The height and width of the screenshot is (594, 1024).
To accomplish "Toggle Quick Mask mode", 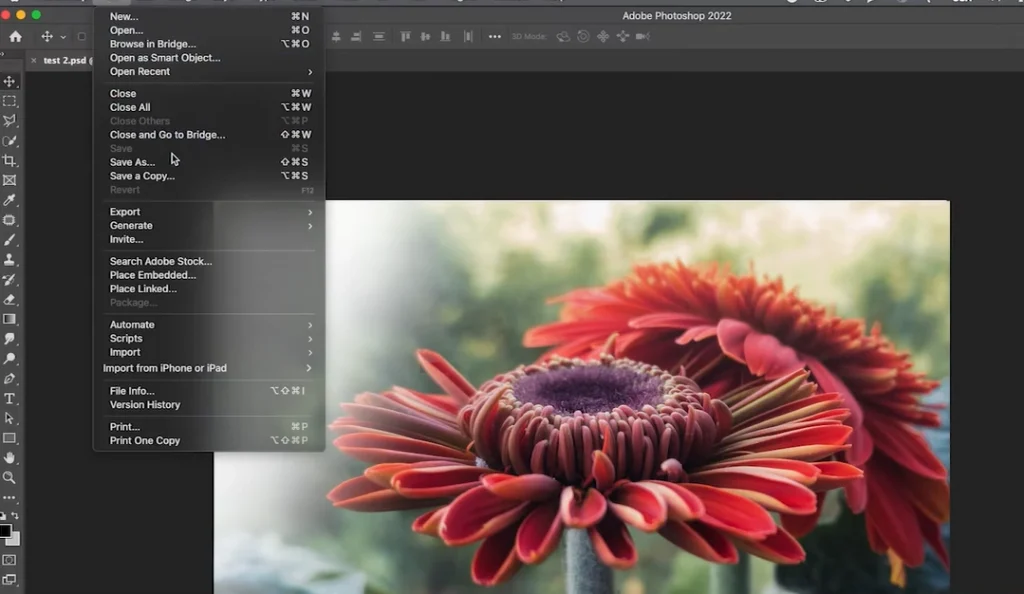I will tap(10, 560).
